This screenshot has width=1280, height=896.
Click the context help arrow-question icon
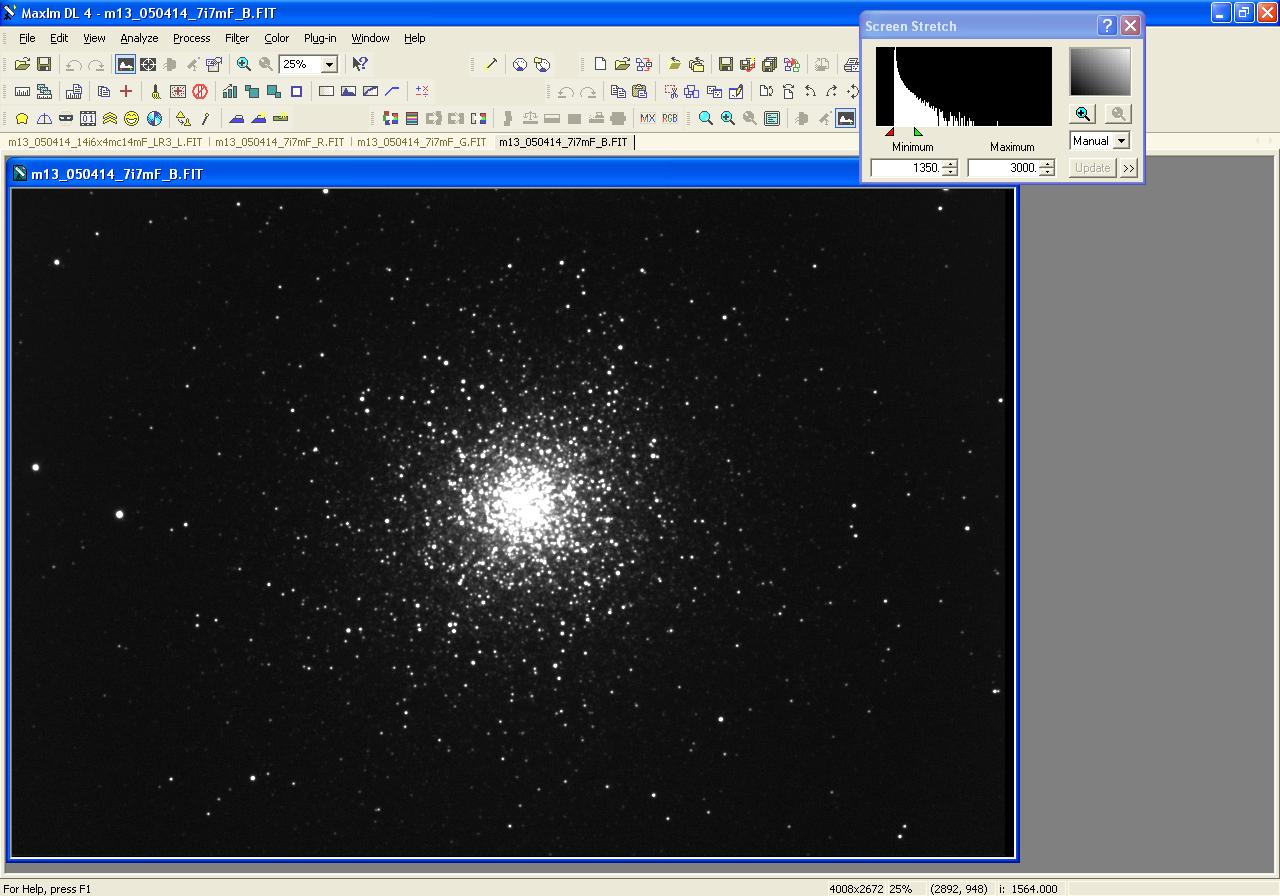(360, 64)
